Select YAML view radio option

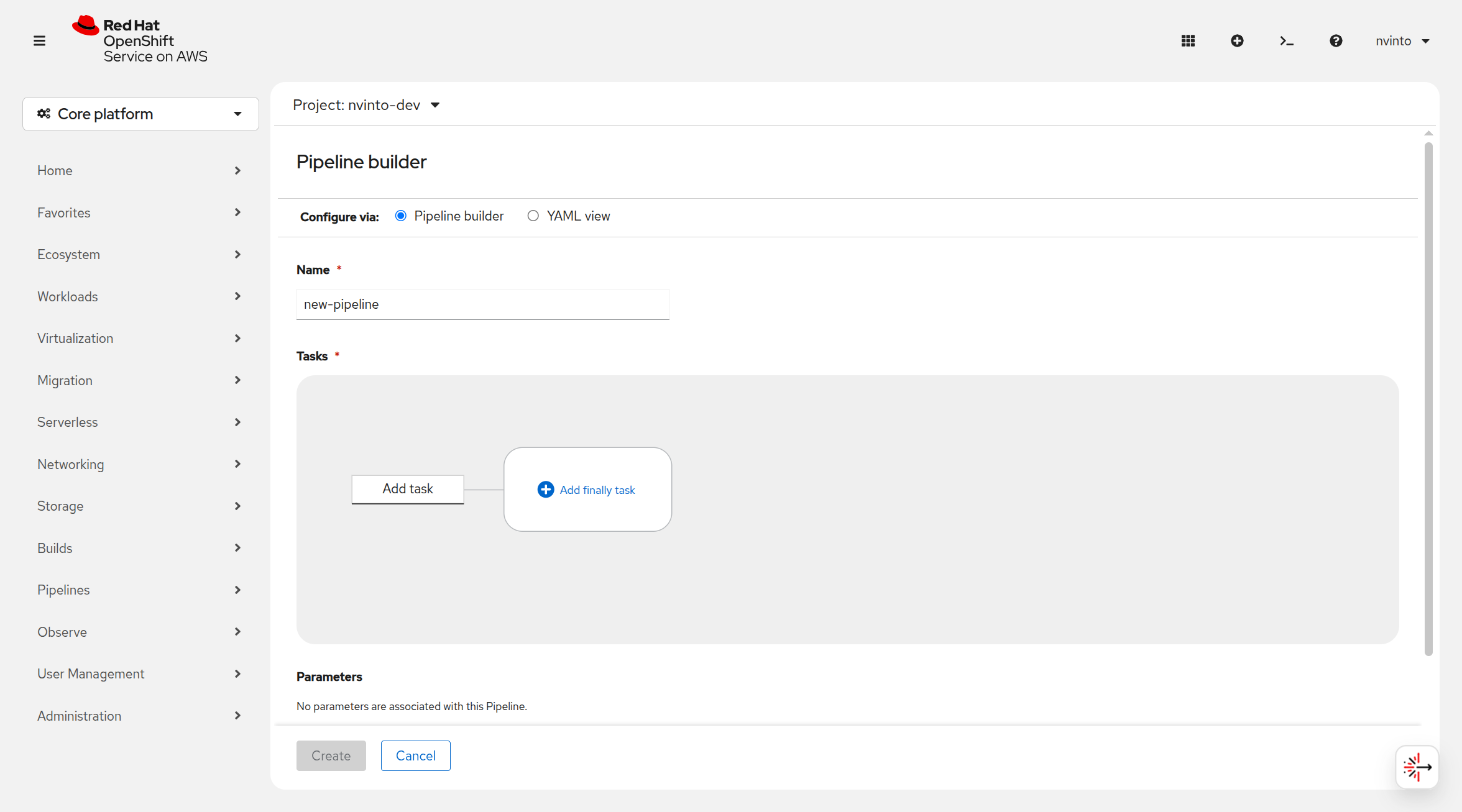(x=533, y=216)
